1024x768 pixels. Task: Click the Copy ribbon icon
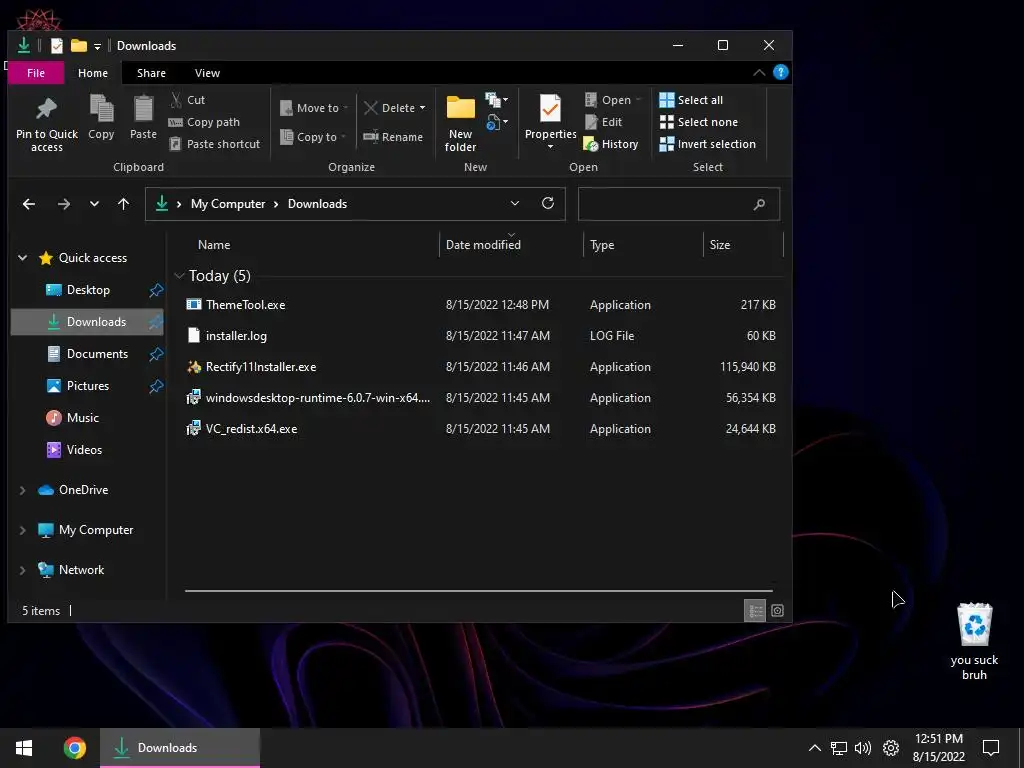[101, 118]
